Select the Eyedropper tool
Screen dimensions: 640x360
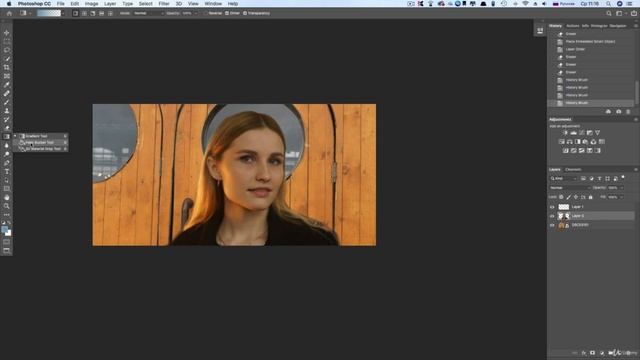click(7, 84)
